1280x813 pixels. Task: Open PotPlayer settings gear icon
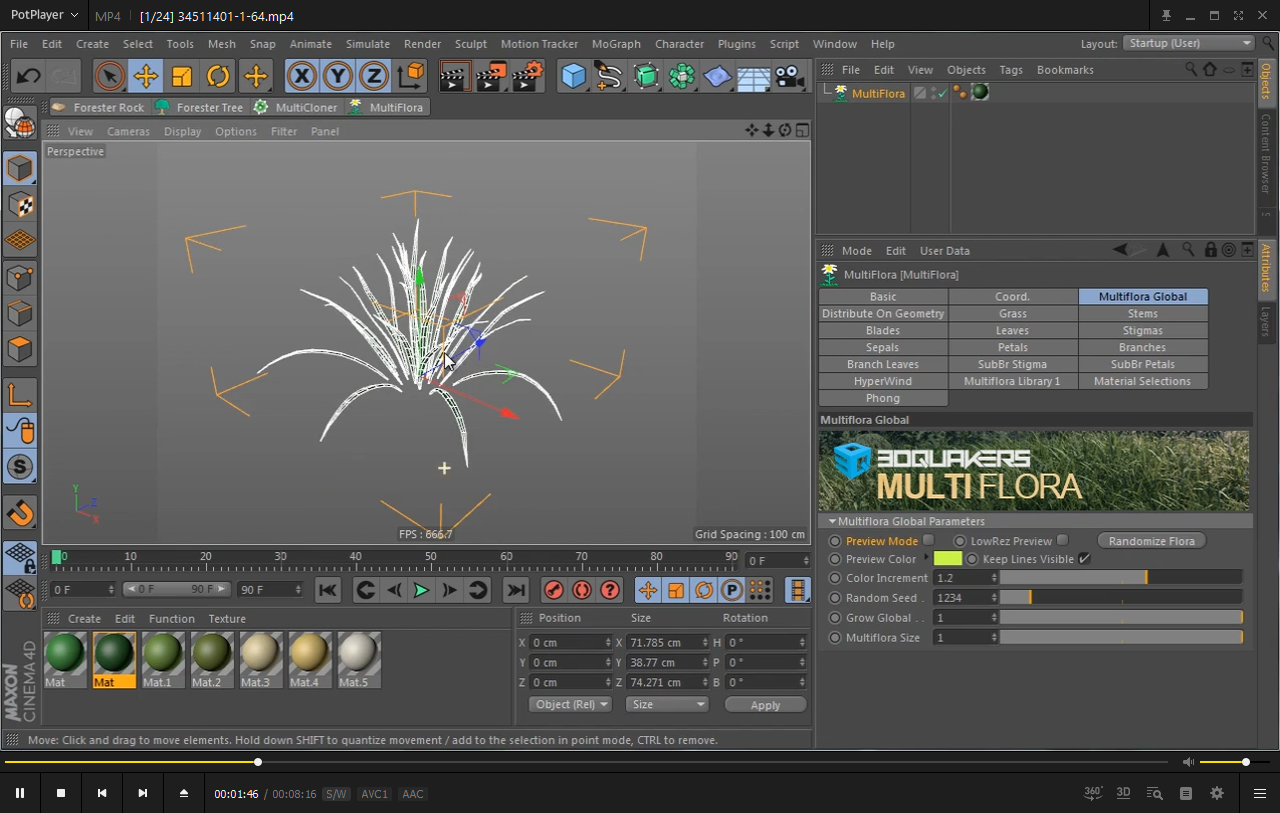(1217, 793)
